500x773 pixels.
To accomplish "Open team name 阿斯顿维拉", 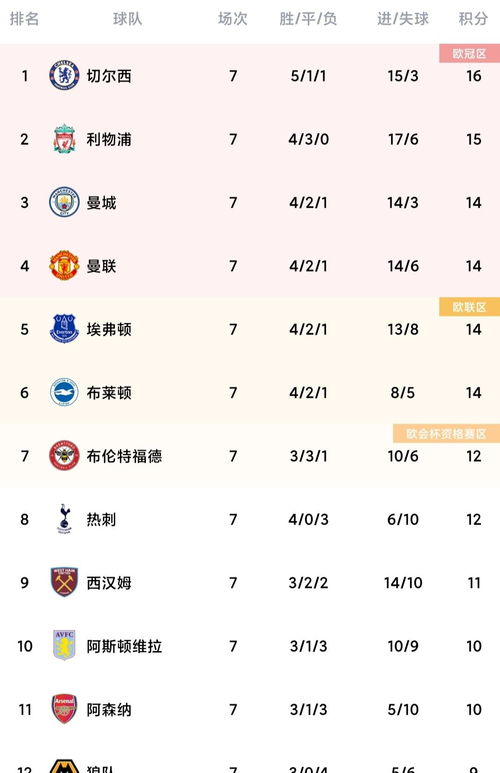I will coord(124,646).
